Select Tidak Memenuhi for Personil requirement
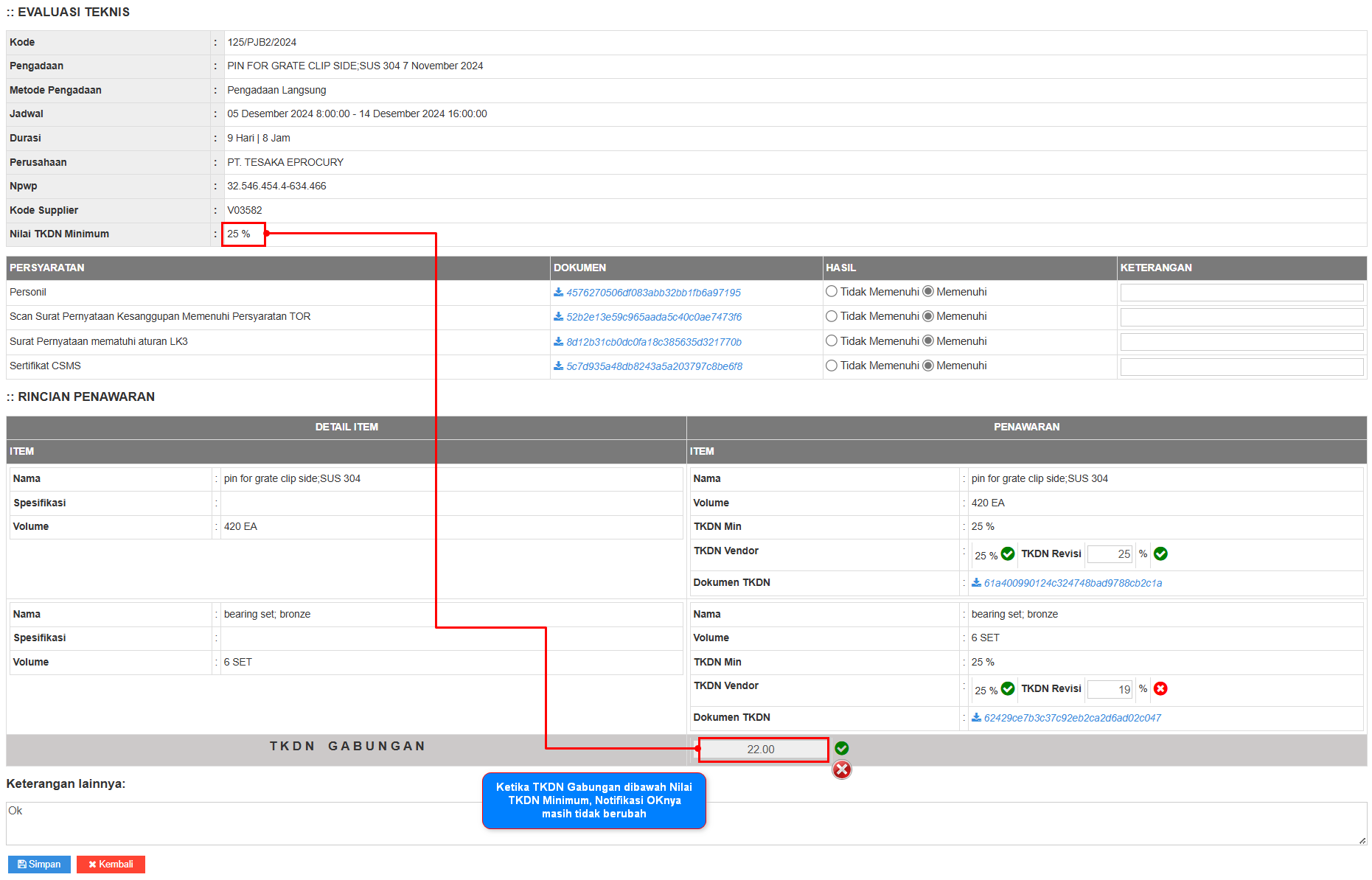 (x=832, y=292)
